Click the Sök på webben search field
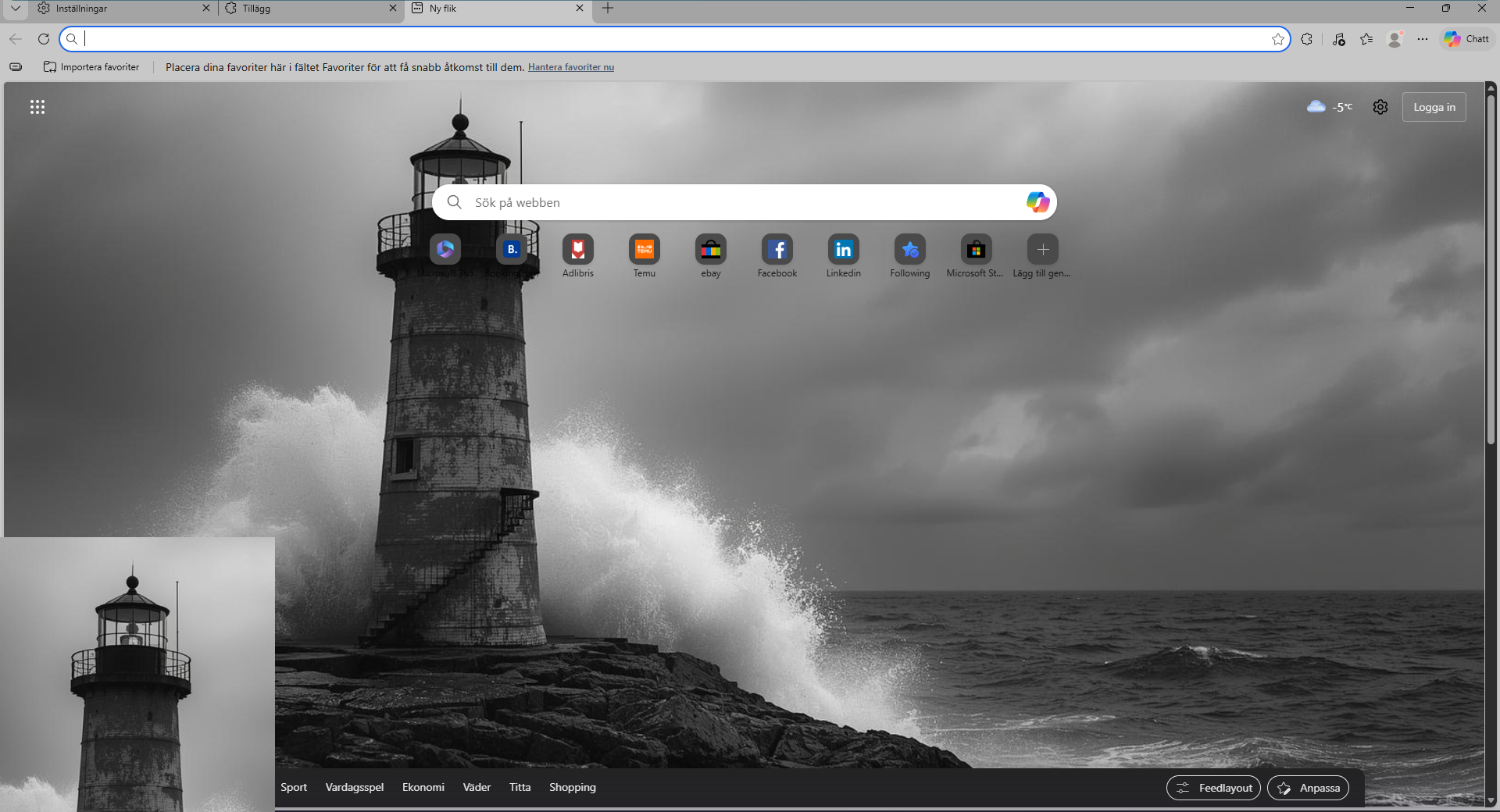The width and height of the screenshot is (1500, 812). [734, 202]
